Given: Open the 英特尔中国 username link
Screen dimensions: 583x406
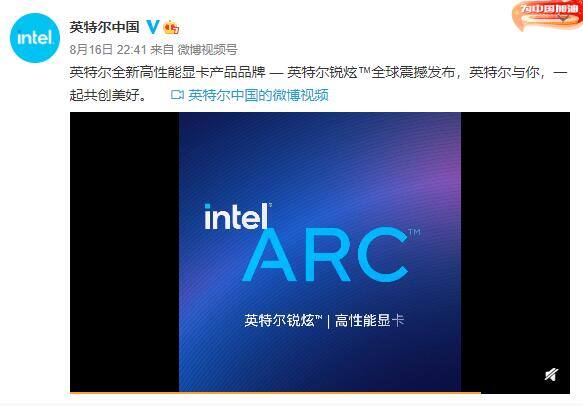Looking at the screenshot, I should [x=104, y=27].
